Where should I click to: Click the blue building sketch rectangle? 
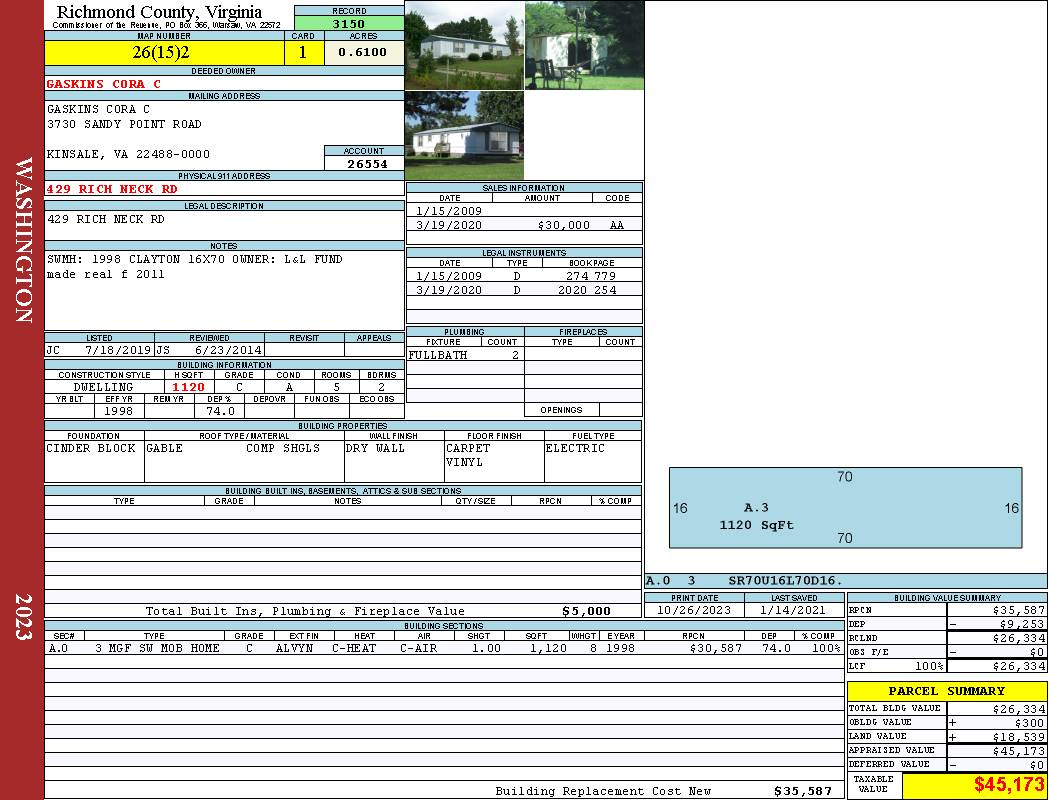(845, 507)
